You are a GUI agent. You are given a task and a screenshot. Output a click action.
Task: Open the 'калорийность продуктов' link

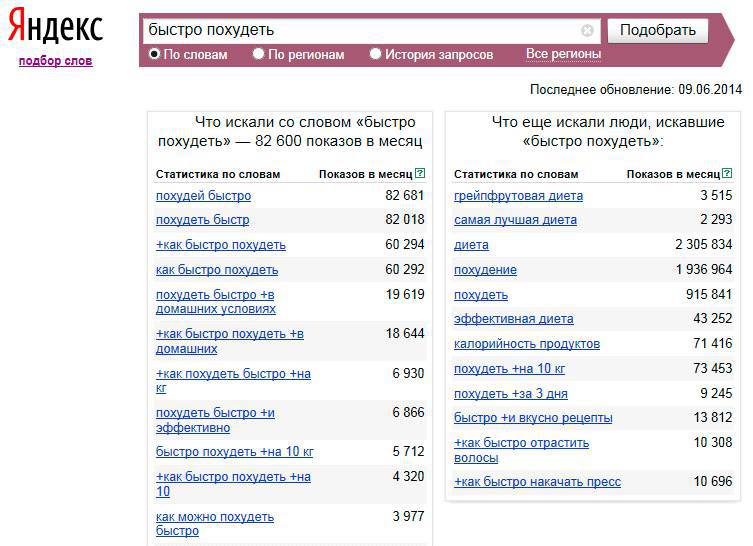click(x=527, y=344)
